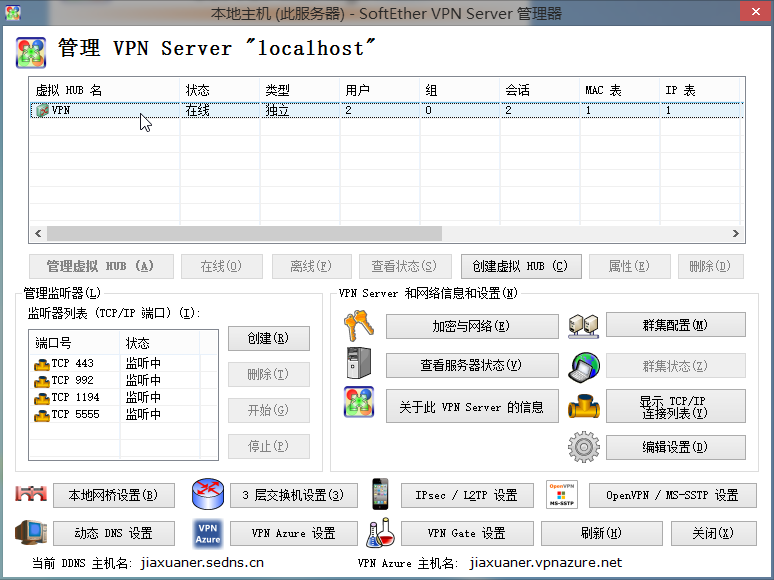The image size is (774, 580).
Task: Click the keys icon beside 加密与网络
Action: click(x=357, y=327)
